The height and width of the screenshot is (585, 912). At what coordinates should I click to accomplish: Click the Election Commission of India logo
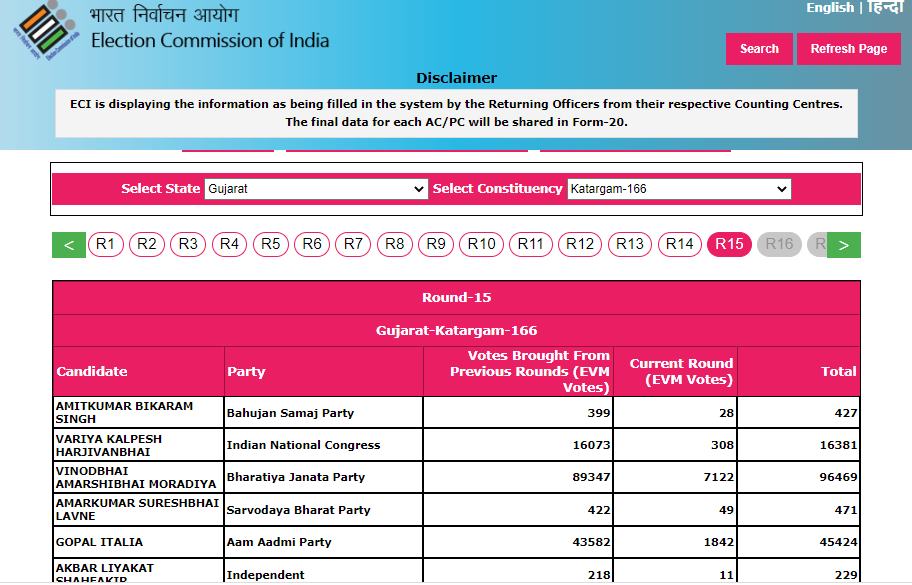[47, 30]
